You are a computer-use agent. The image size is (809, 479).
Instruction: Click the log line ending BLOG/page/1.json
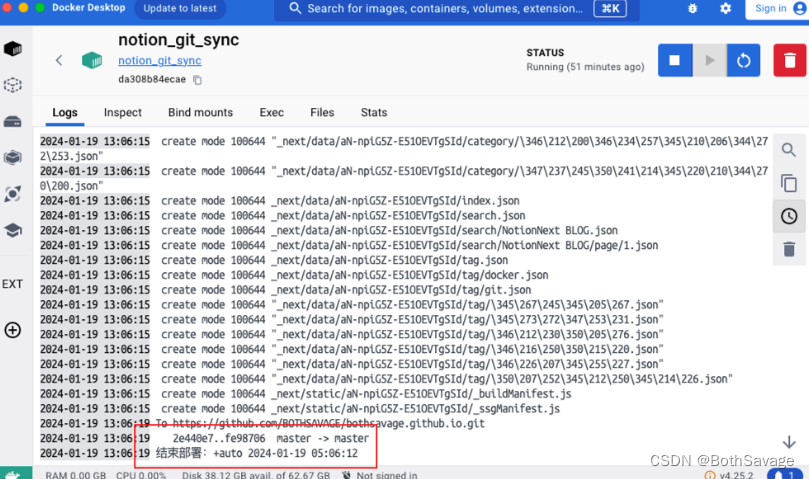pos(349,245)
